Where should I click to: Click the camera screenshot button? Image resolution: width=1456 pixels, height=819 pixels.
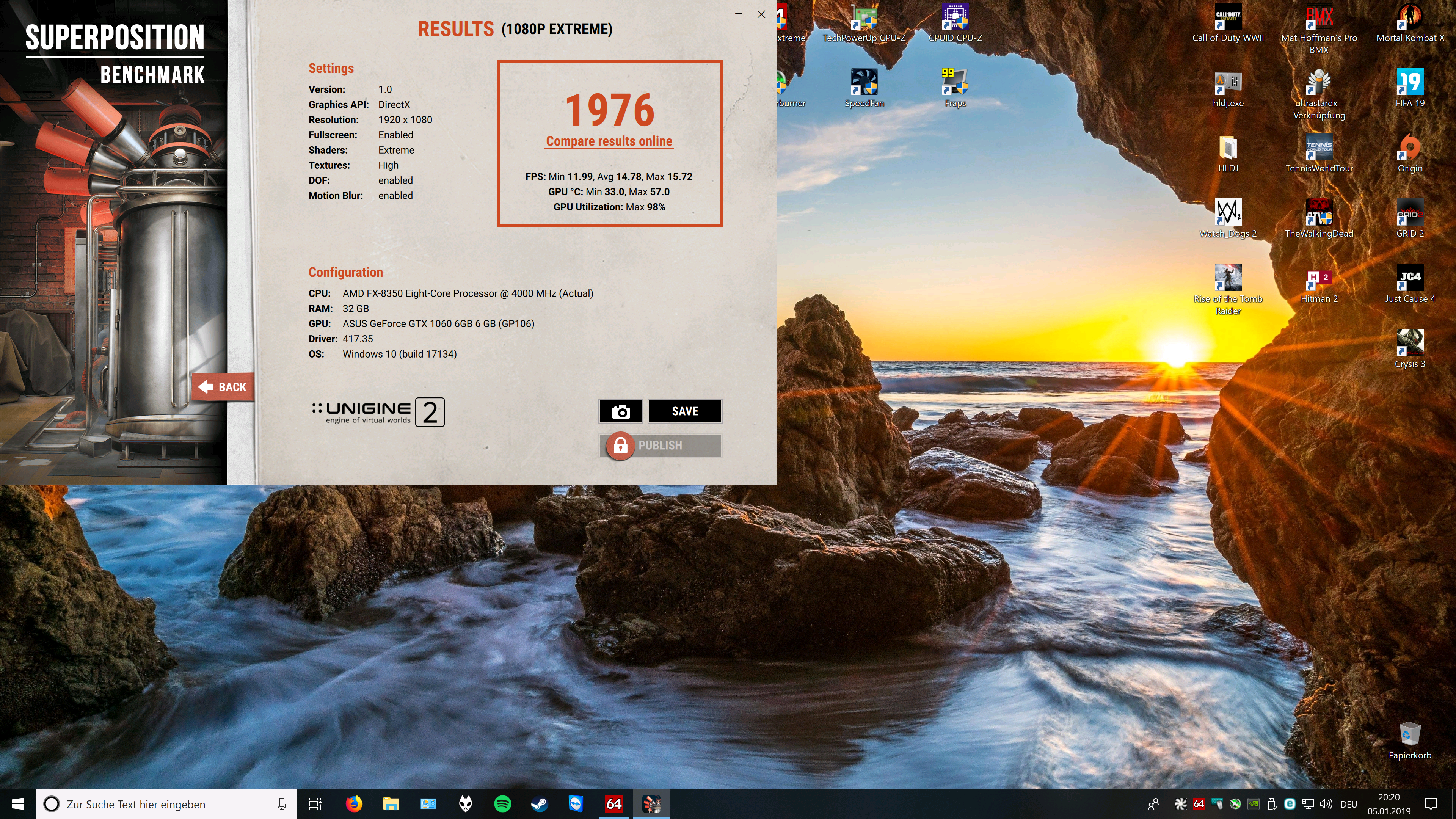point(620,411)
